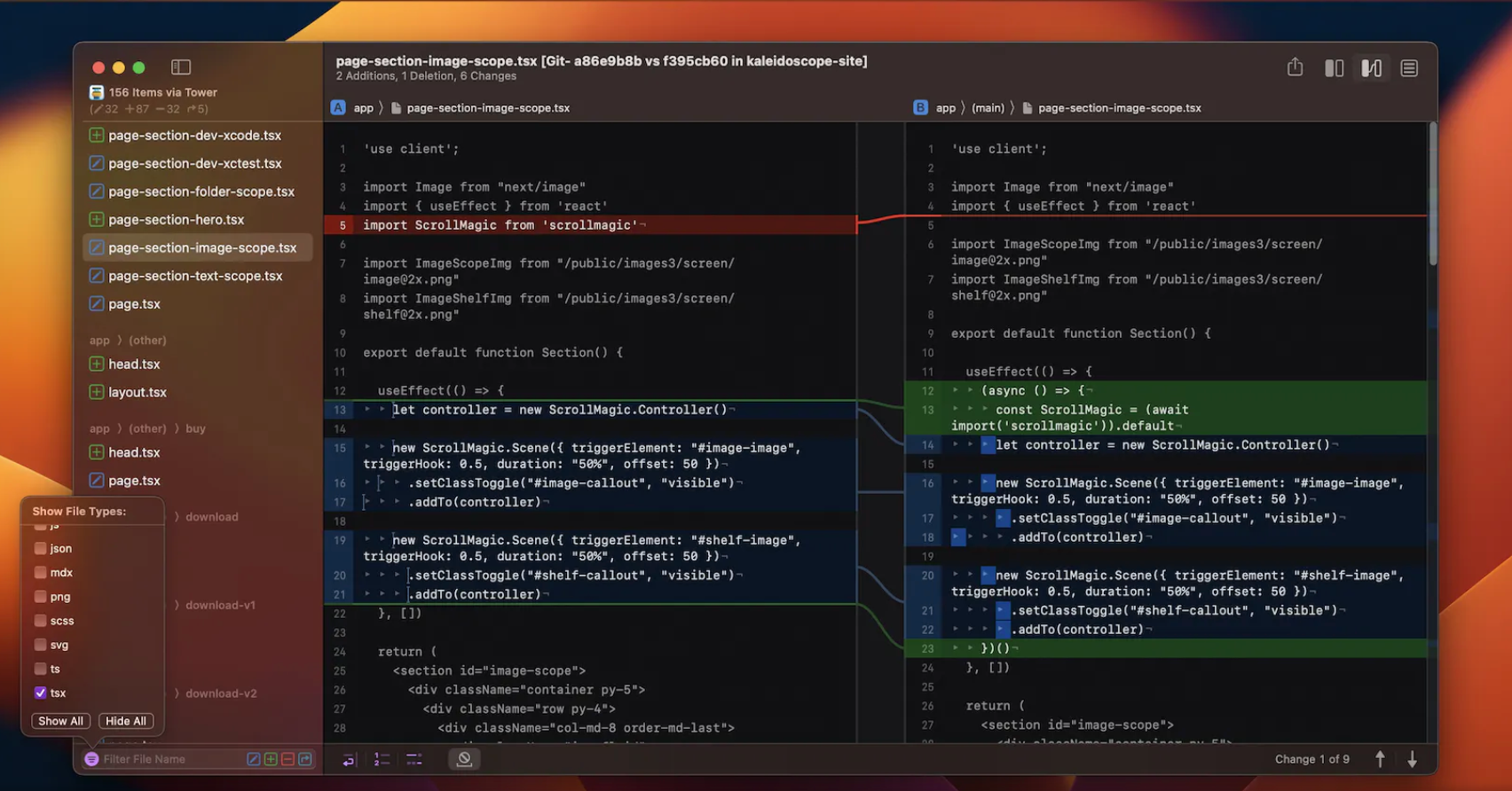Image resolution: width=1512 pixels, height=791 pixels.
Task: Enable the mdx file type checkbox
Action: [40, 573]
